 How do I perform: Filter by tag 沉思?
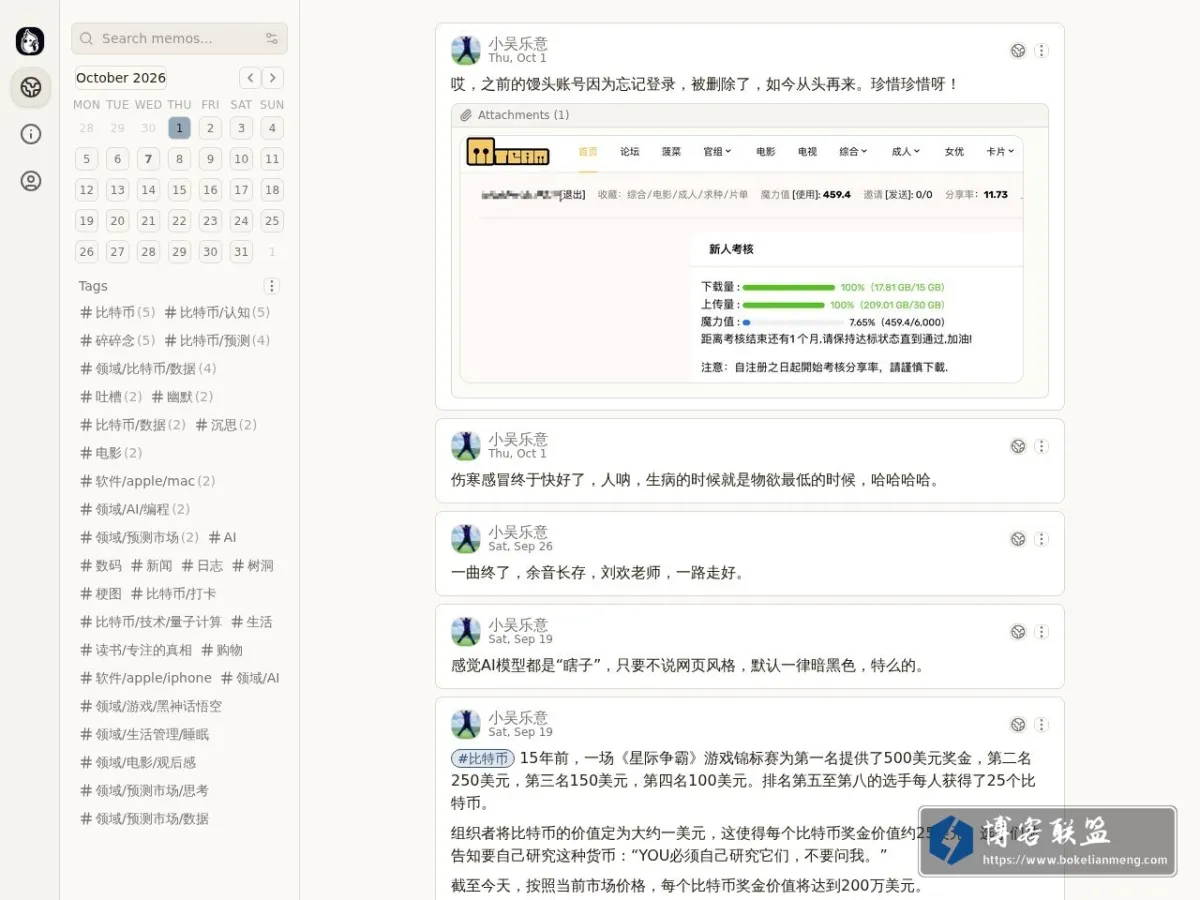pyautogui.click(x=226, y=425)
